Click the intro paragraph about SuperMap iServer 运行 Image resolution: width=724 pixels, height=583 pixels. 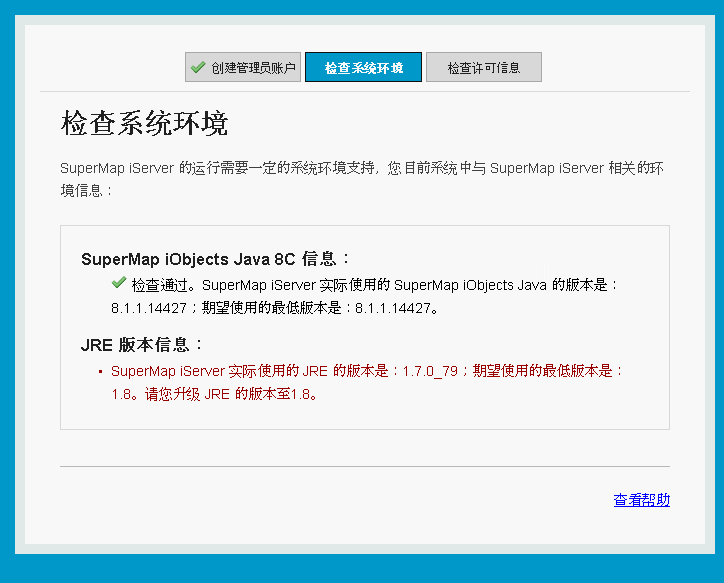pyautogui.click(x=362, y=179)
